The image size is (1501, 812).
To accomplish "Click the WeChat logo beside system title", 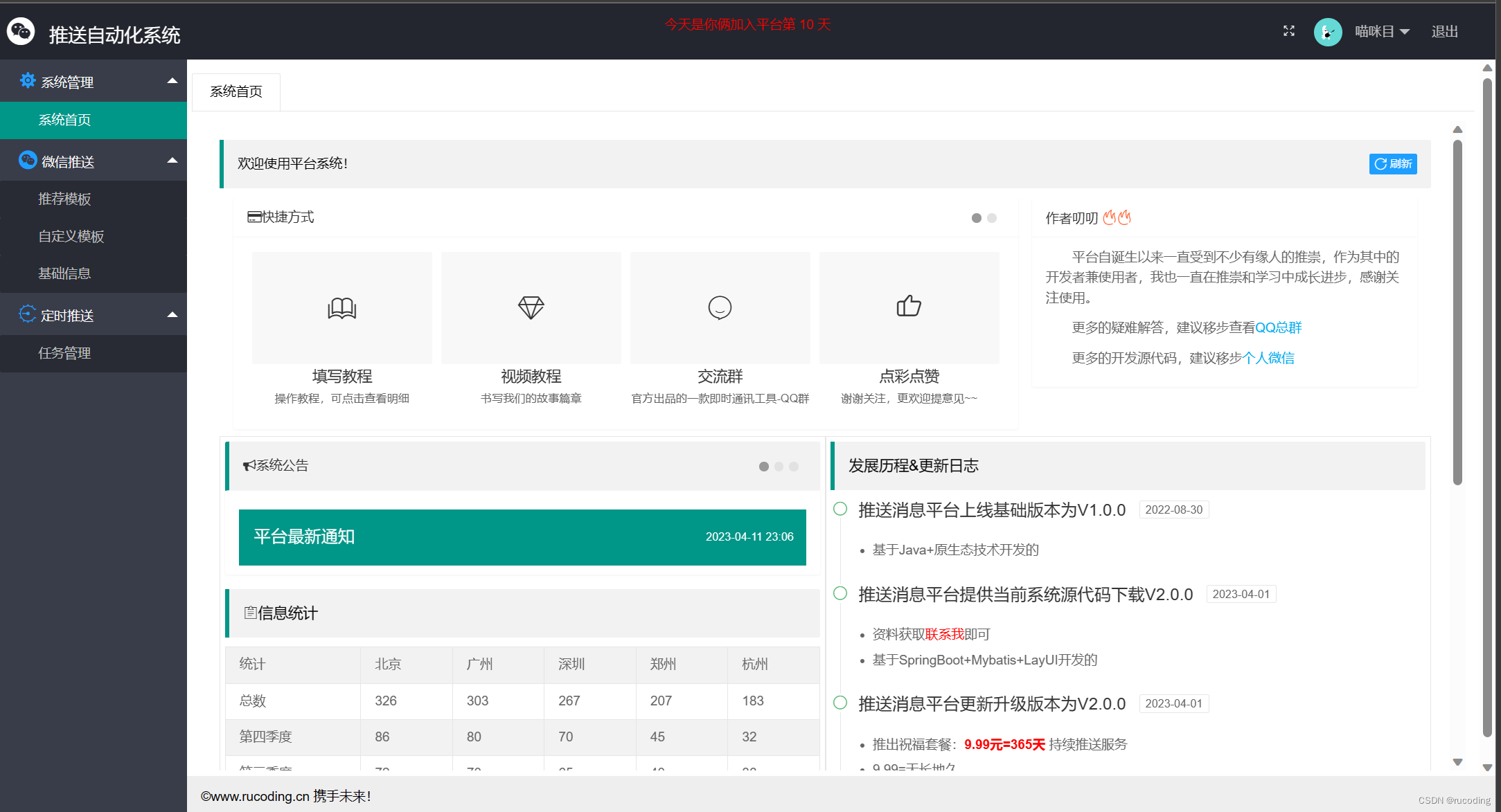I will [21, 31].
